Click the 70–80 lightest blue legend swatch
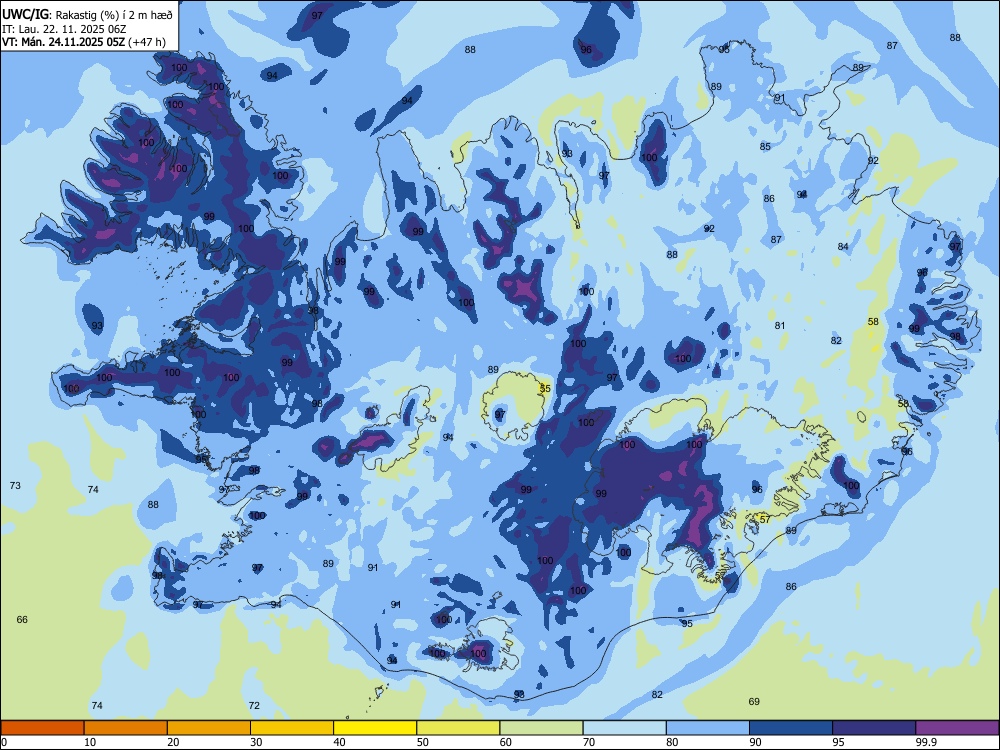 click(x=624, y=728)
